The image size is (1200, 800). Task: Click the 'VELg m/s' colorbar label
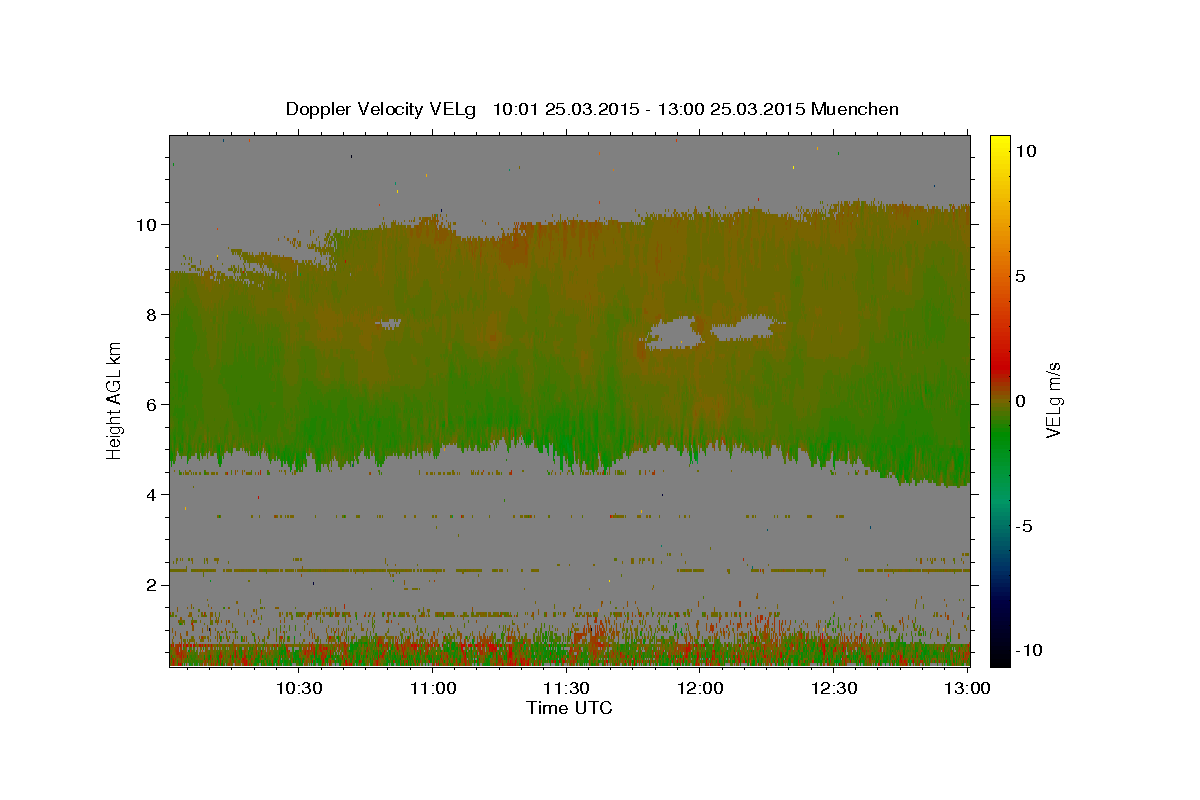[1053, 401]
